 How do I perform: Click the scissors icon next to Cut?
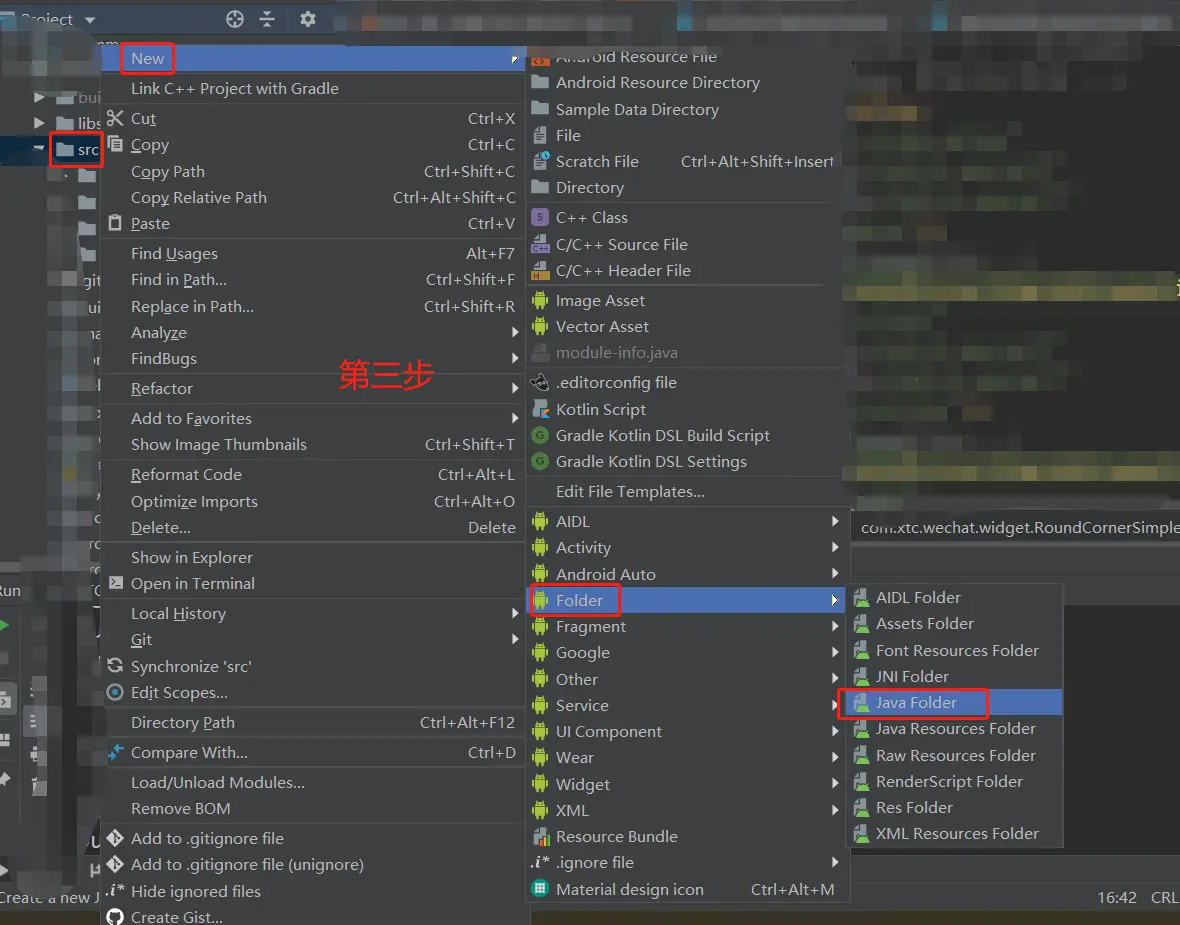[x=115, y=118]
